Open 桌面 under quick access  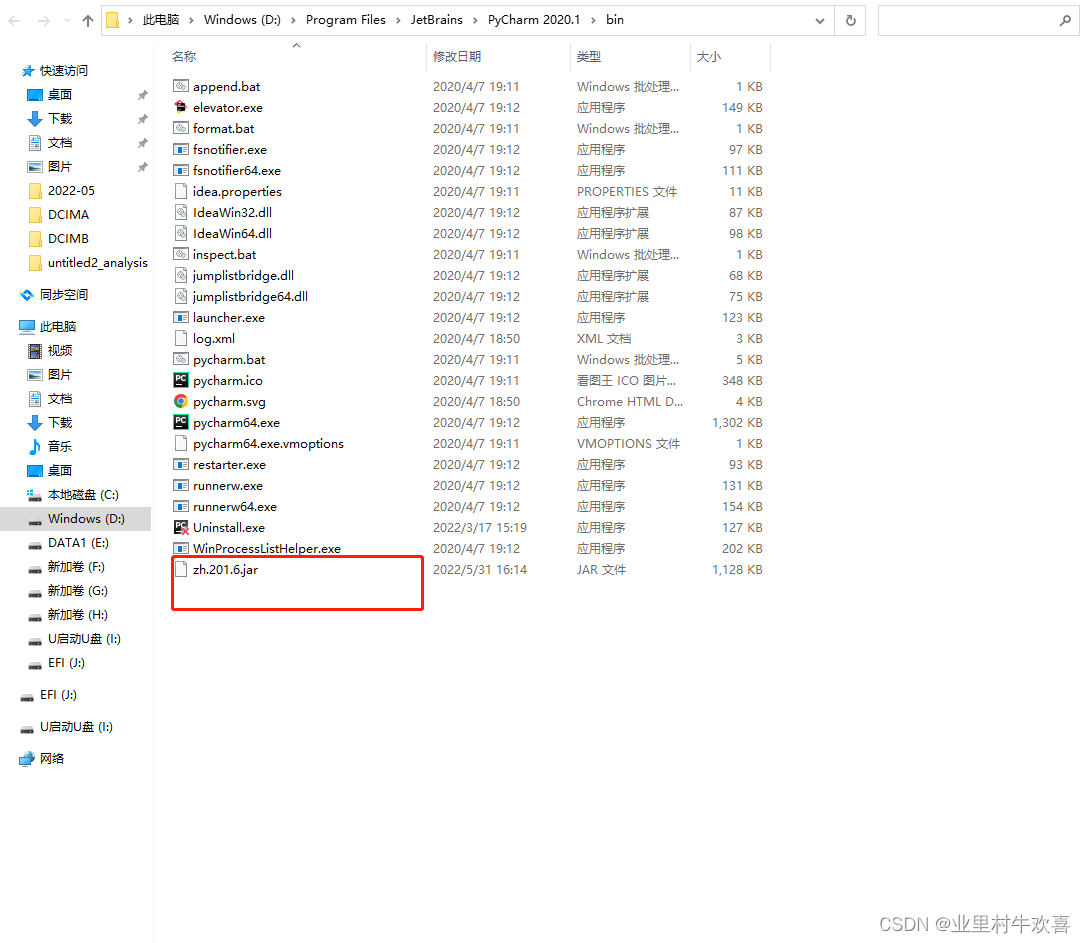pyautogui.click(x=60, y=94)
